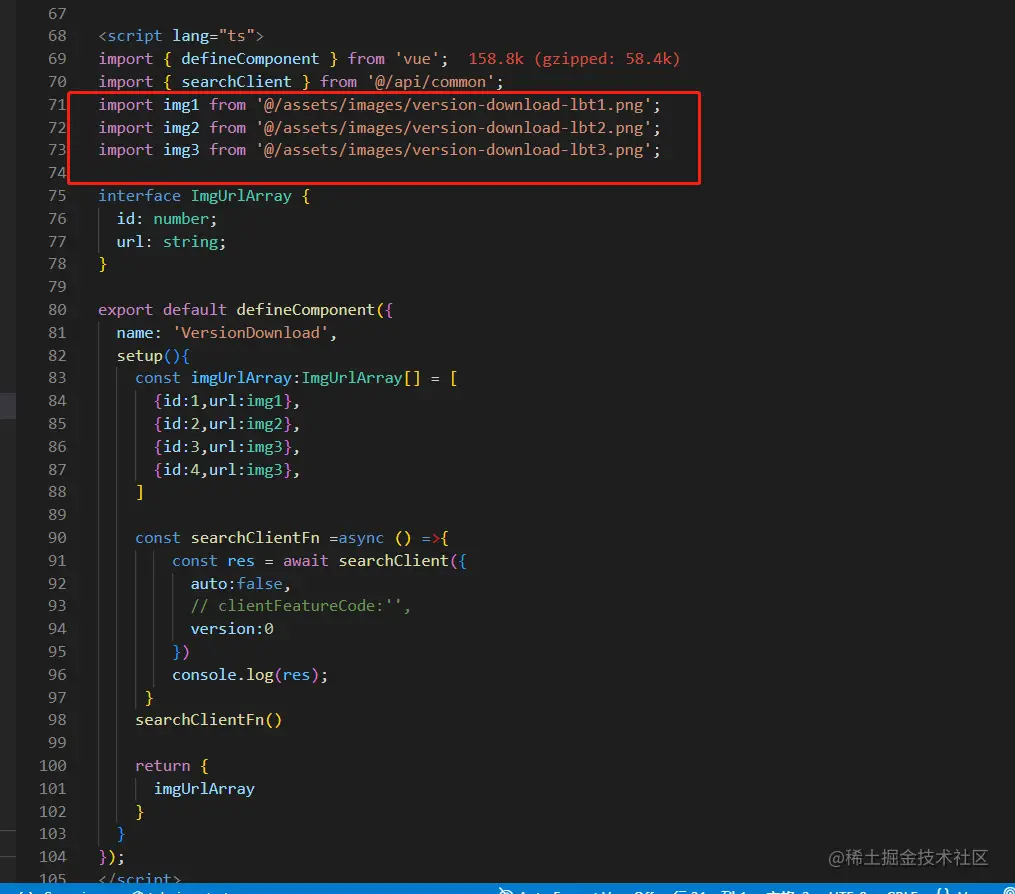Screen dimensions: 1015x894
Task: Click the {id:3,url:img3} array entry
Action: [x=223, y=447]
